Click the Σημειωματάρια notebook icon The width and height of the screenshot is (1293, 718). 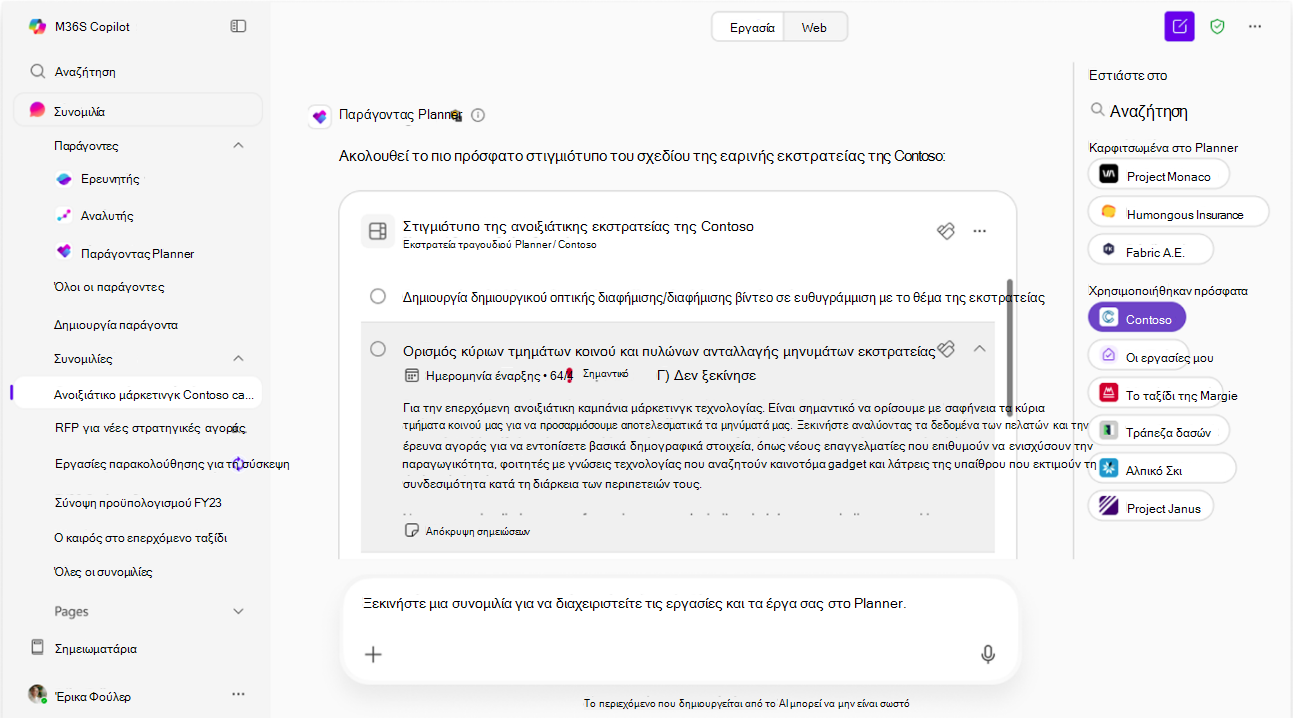(x=38, y=648)
